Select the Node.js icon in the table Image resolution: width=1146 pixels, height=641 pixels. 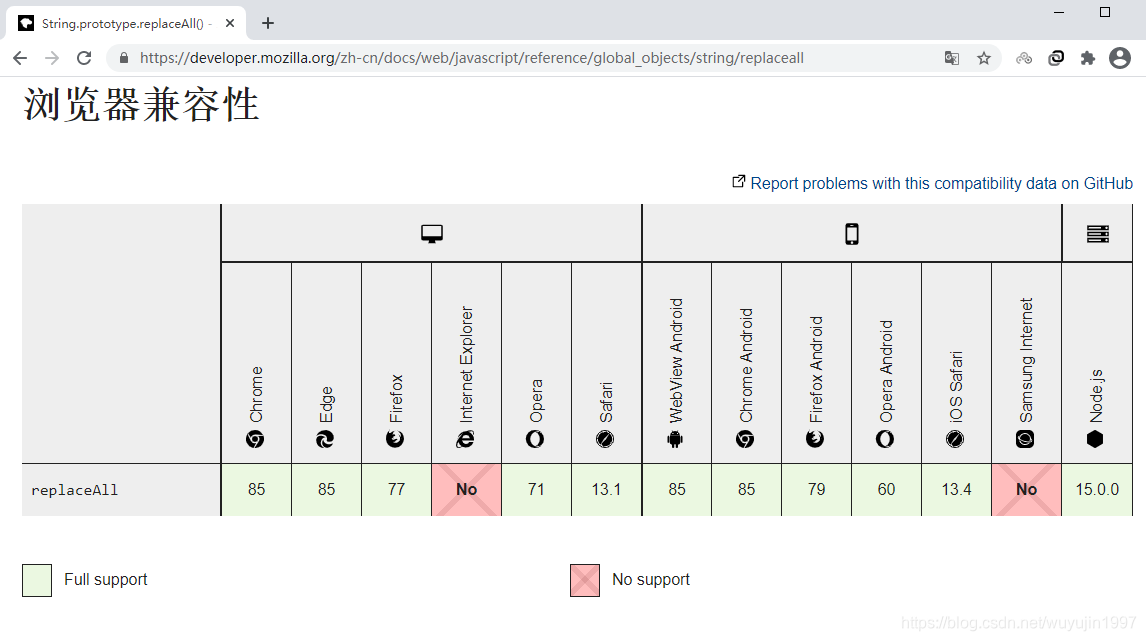1097,438
